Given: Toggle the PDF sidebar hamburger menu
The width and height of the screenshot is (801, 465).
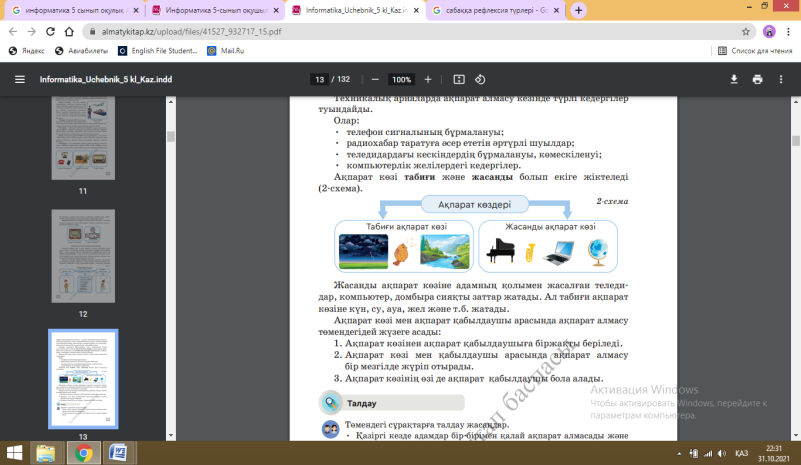Looking at the screenshot, I should click(x=20, y=79).
